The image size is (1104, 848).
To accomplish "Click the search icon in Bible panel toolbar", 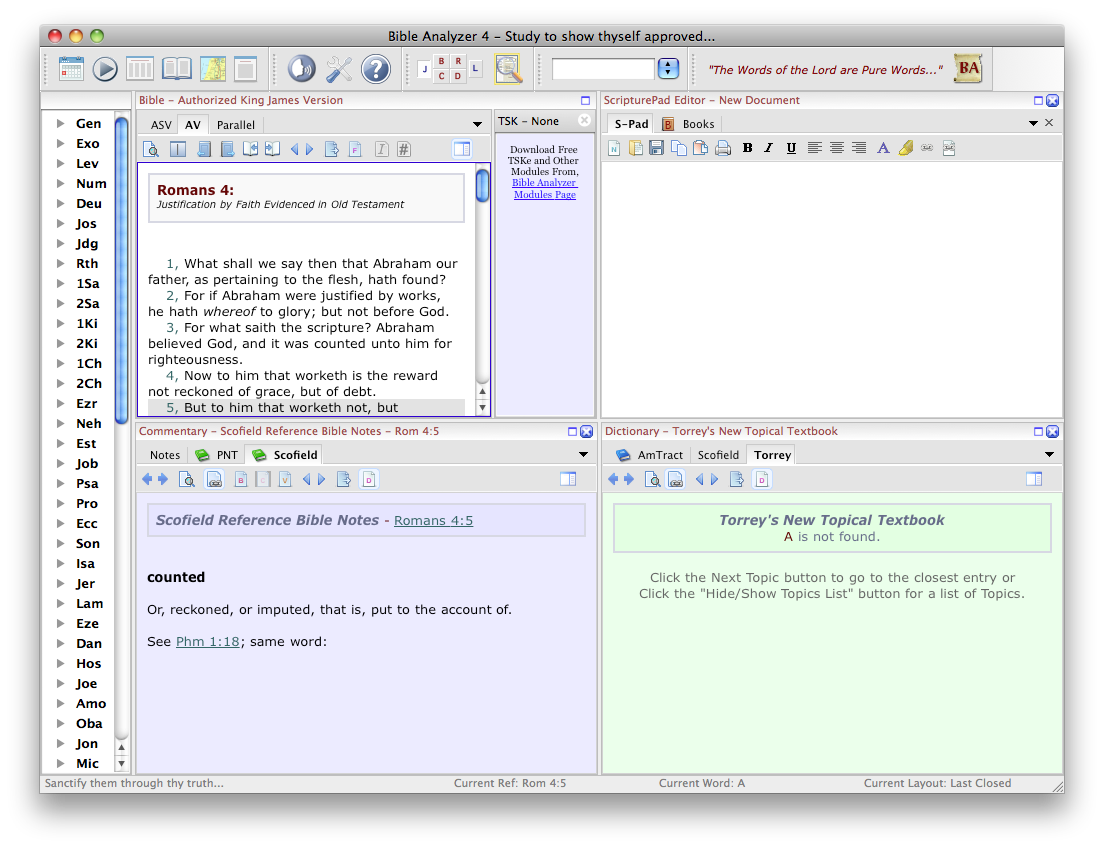I will (x=151, y=149).
